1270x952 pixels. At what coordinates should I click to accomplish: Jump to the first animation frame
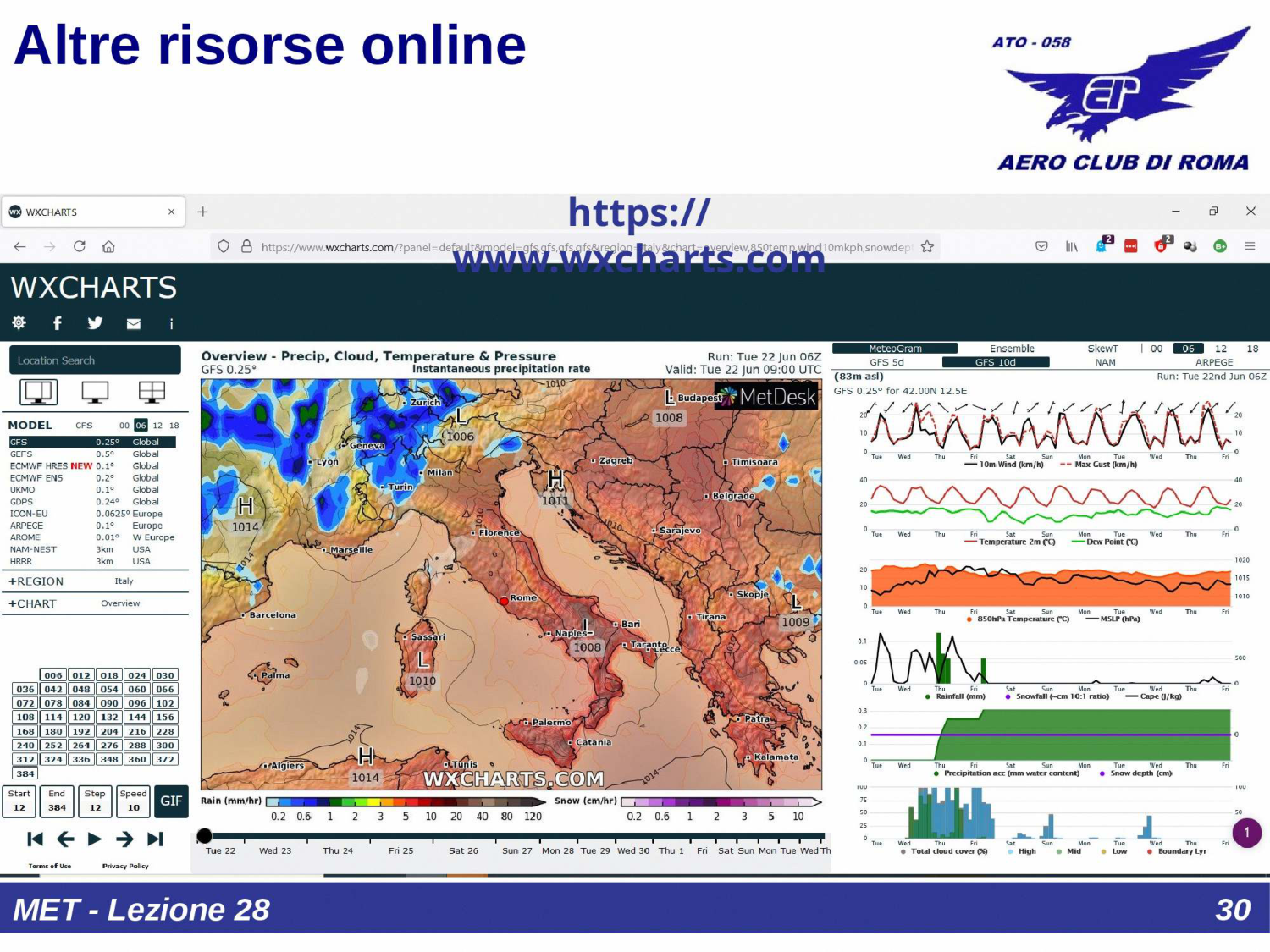(35, 839)
